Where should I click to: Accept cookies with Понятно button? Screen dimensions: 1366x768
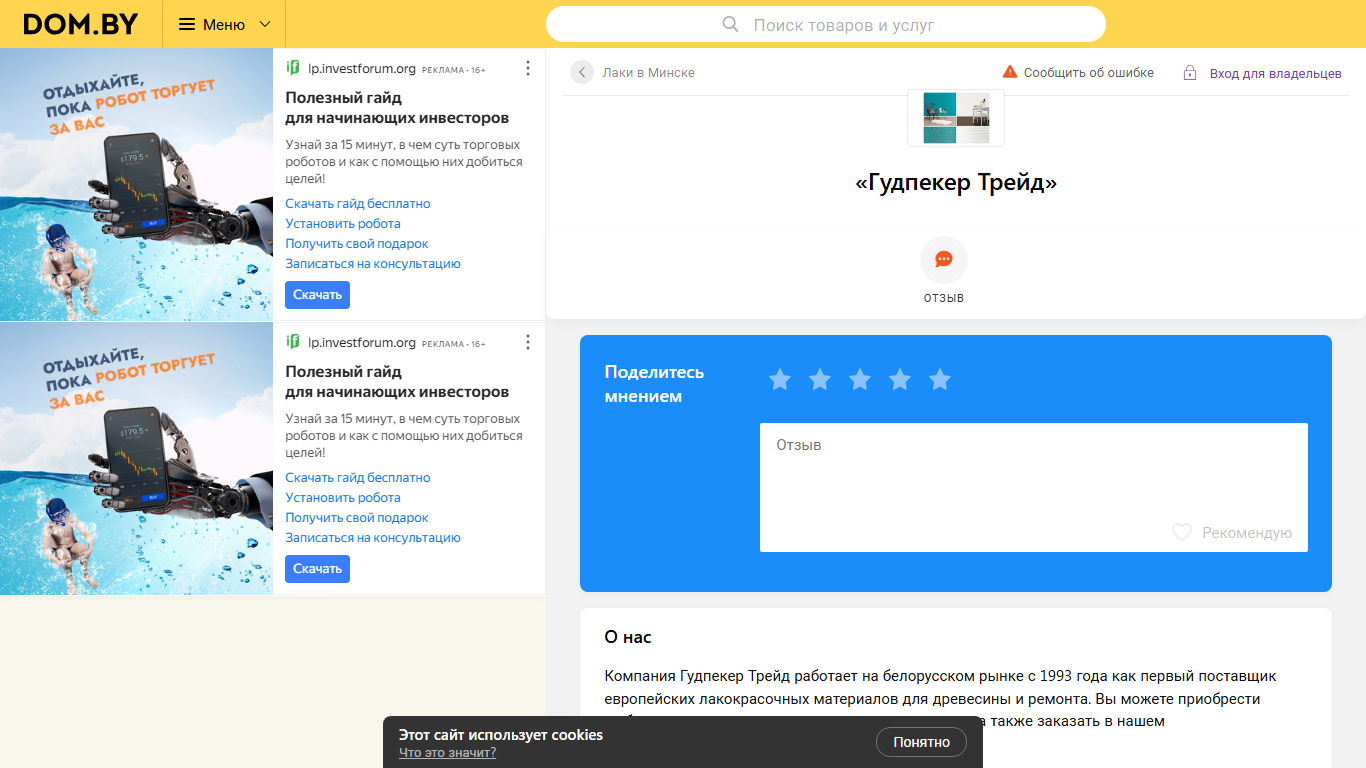click(921, 742)
